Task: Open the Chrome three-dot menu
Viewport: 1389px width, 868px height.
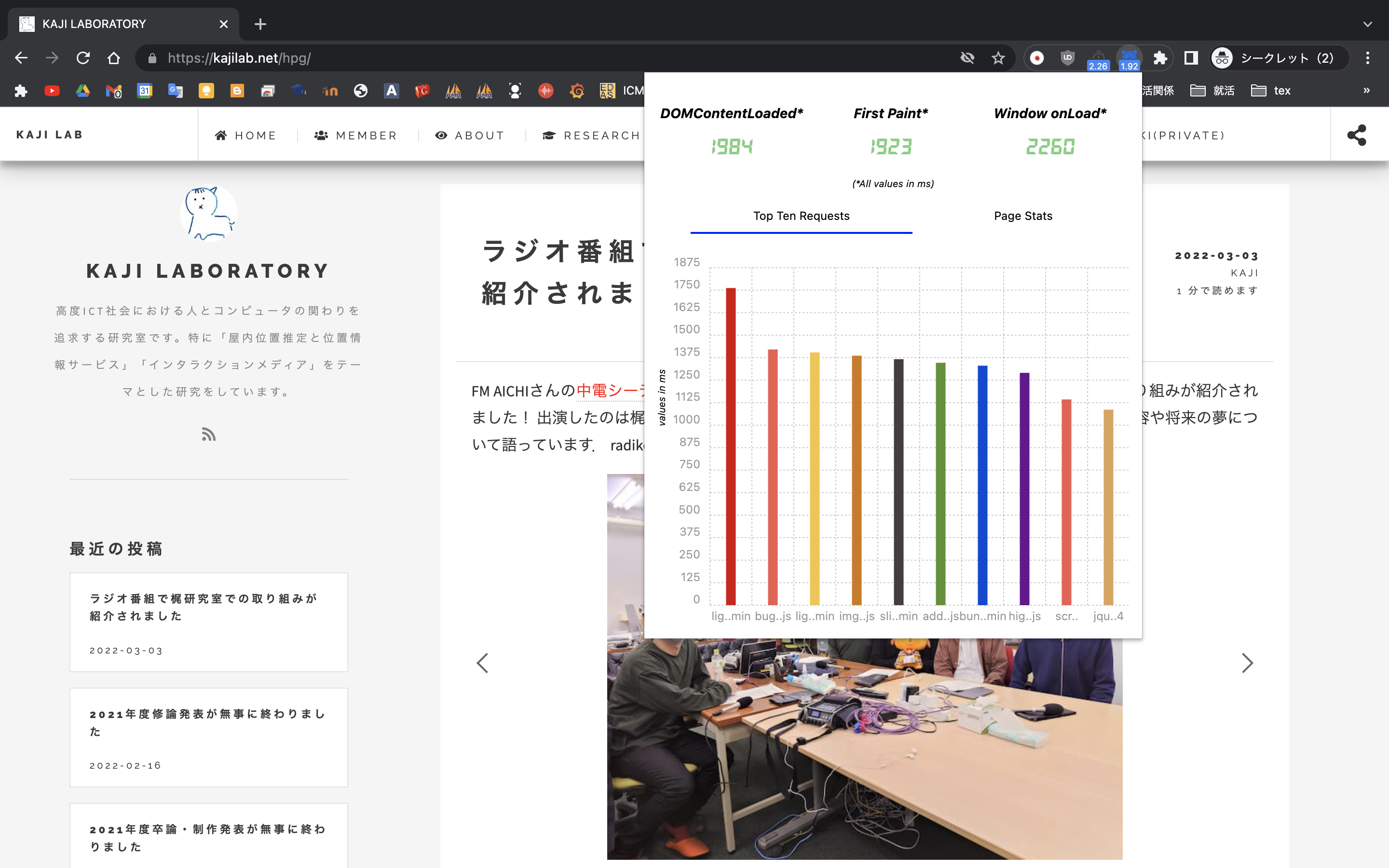Action: click(1367, 58)
